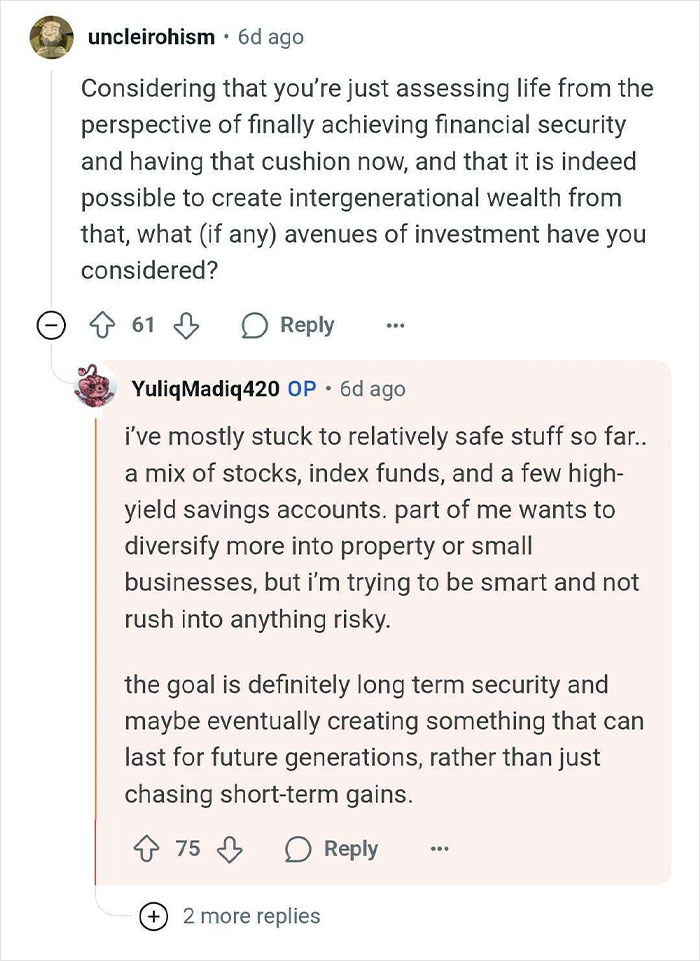Click uncleirohism's profile avatar
This screenshot has height=961, width=700.
49,37
